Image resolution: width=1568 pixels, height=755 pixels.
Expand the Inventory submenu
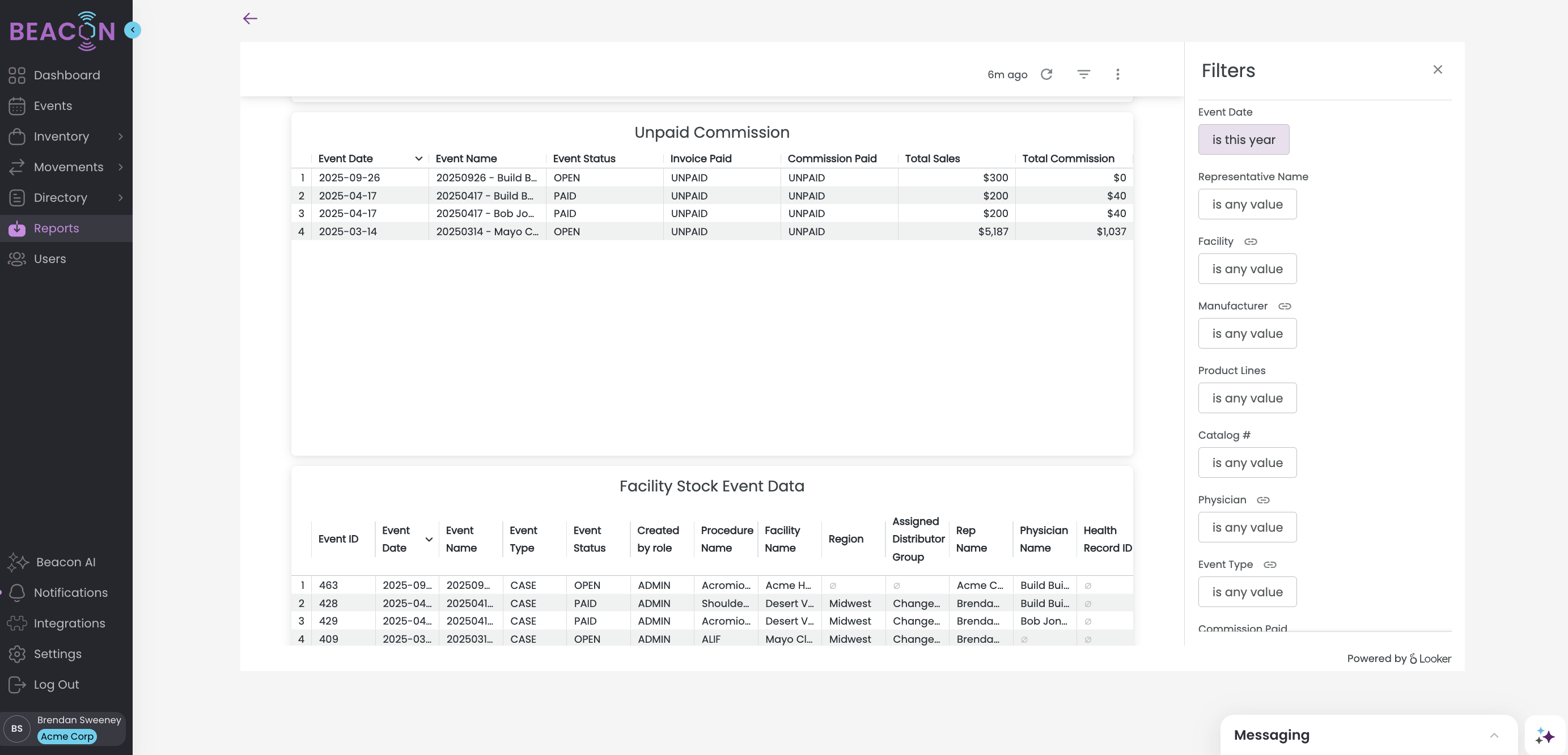[121, 136]
